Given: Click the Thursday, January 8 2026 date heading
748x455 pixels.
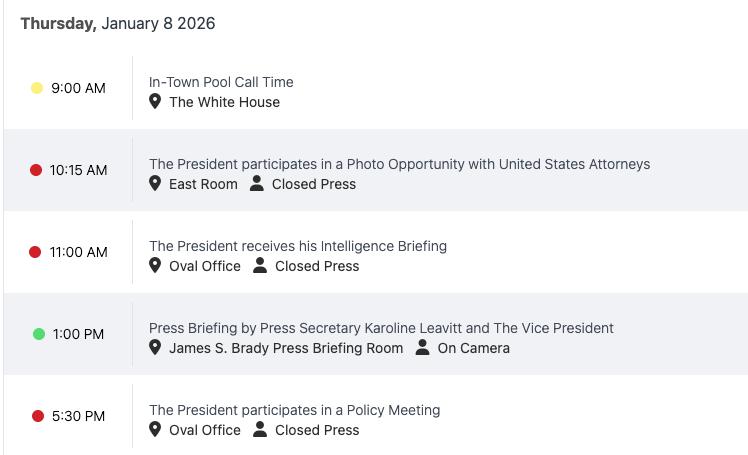Looking at the screenshot, I should [118, 23].
